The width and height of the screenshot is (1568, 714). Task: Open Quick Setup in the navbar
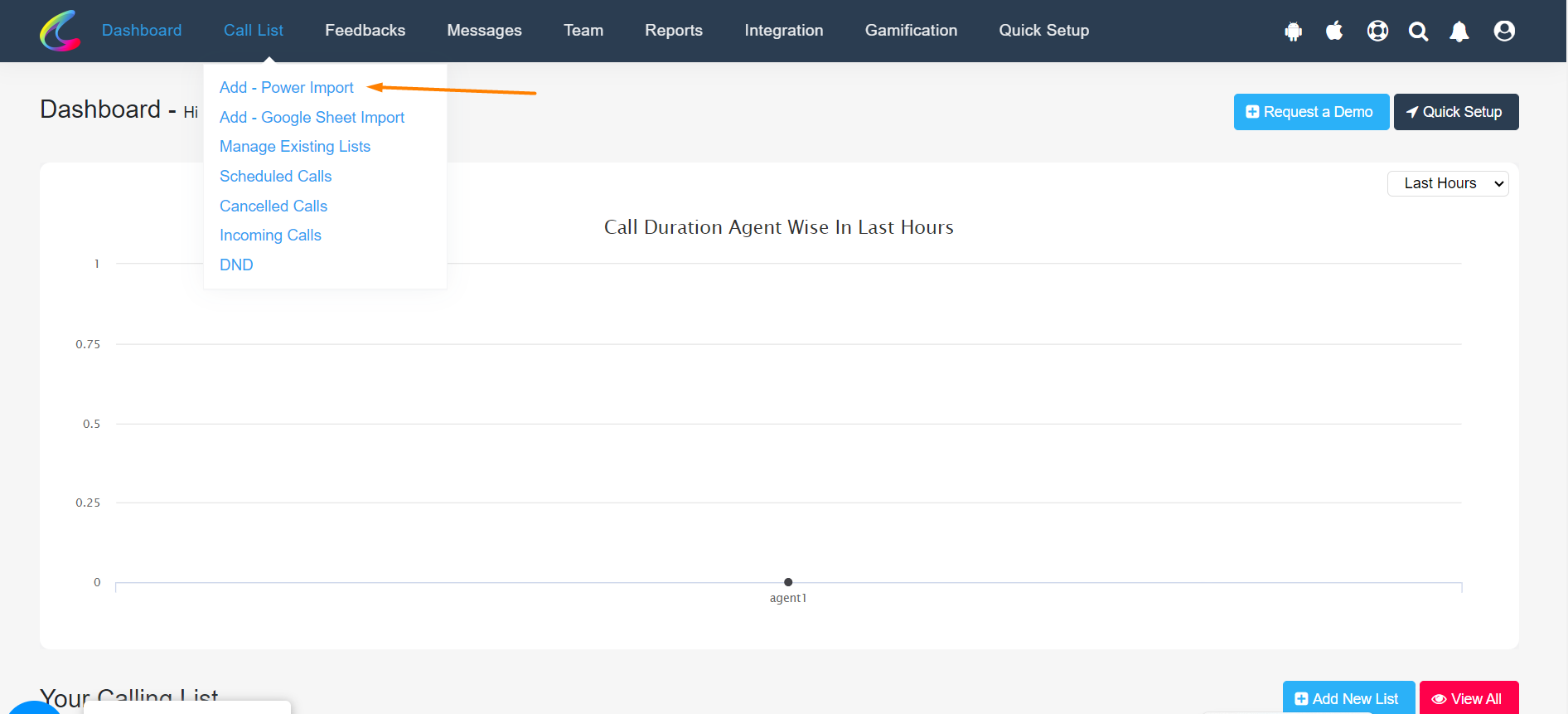(1044, 31)
